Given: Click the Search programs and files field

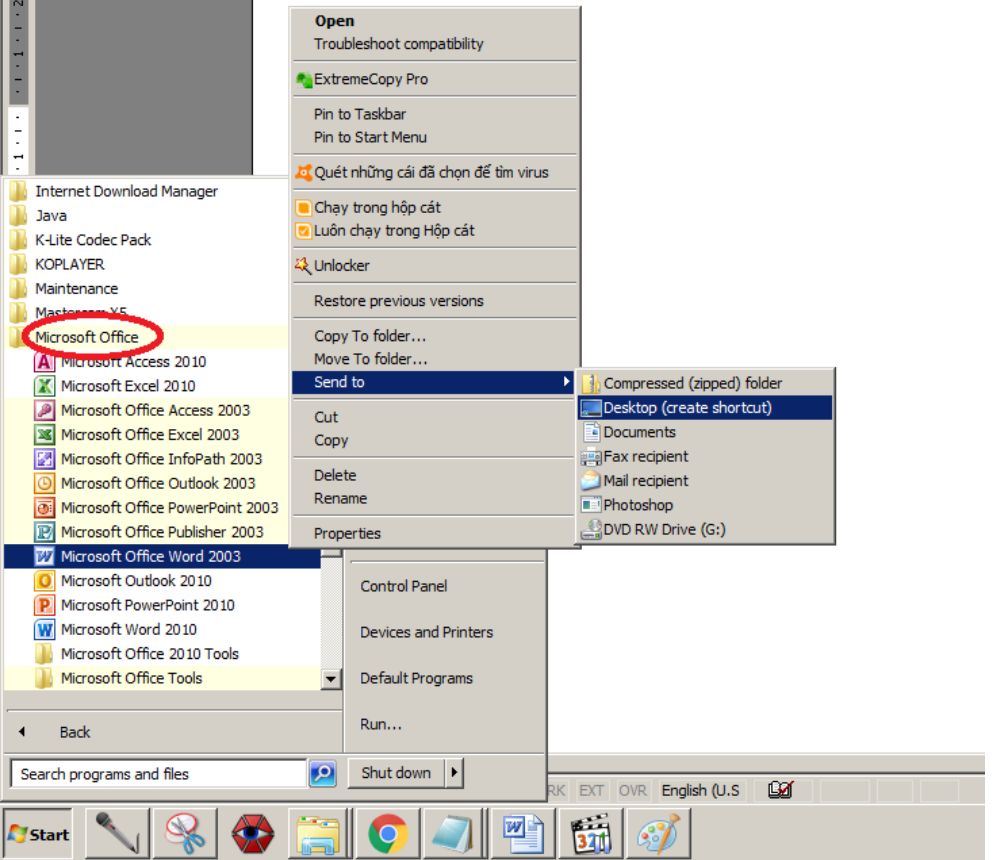Looking at the screenshot, I should pos(159,774).
